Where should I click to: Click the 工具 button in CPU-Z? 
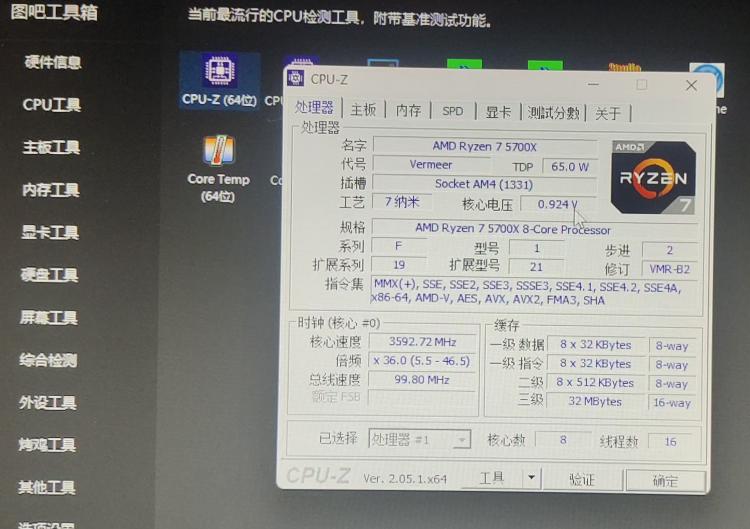(x=492, y=477)
